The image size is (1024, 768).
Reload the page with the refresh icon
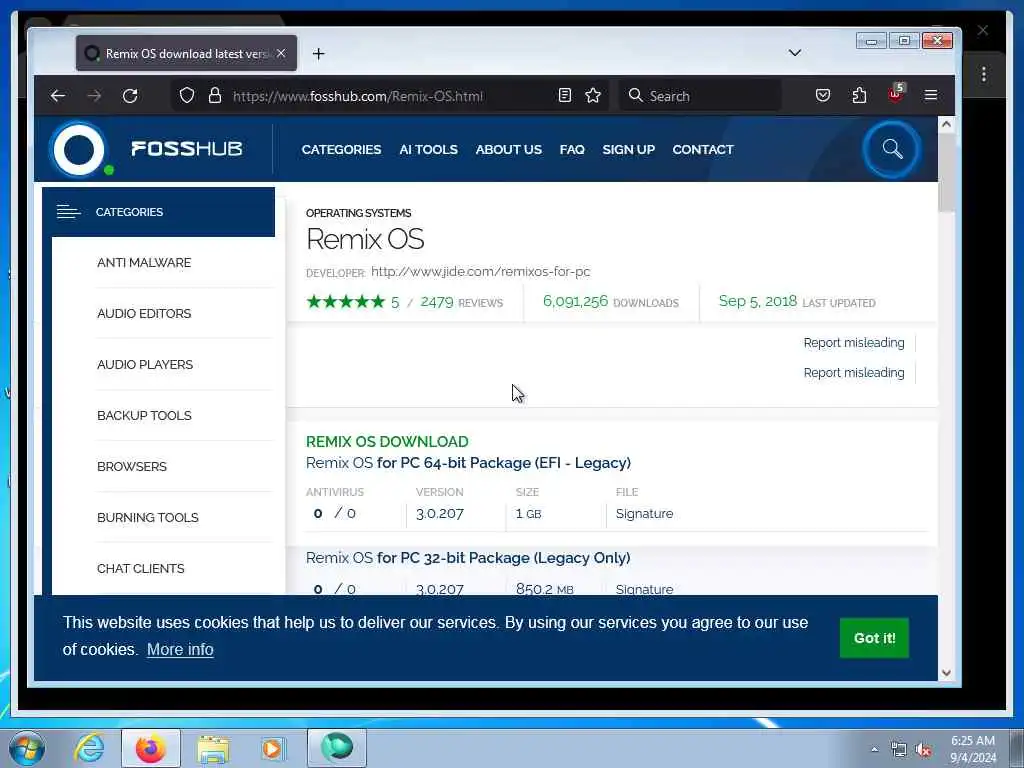[130, 96]
